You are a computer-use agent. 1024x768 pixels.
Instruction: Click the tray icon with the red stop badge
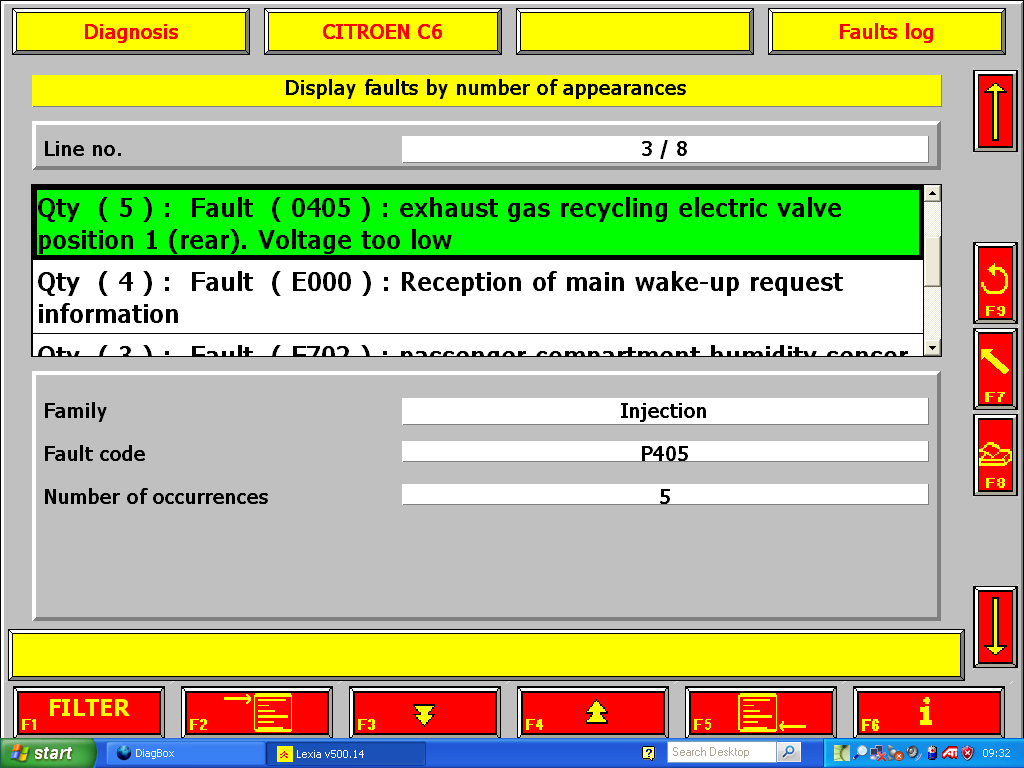895,753
